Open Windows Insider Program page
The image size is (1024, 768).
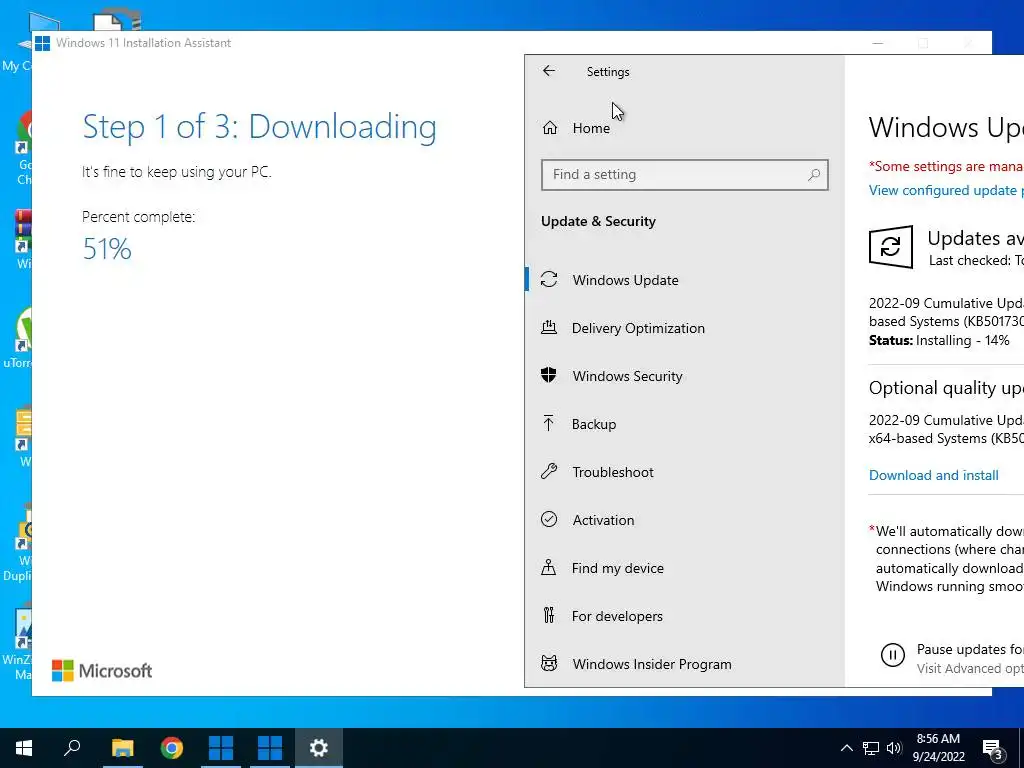coord(684,664)
